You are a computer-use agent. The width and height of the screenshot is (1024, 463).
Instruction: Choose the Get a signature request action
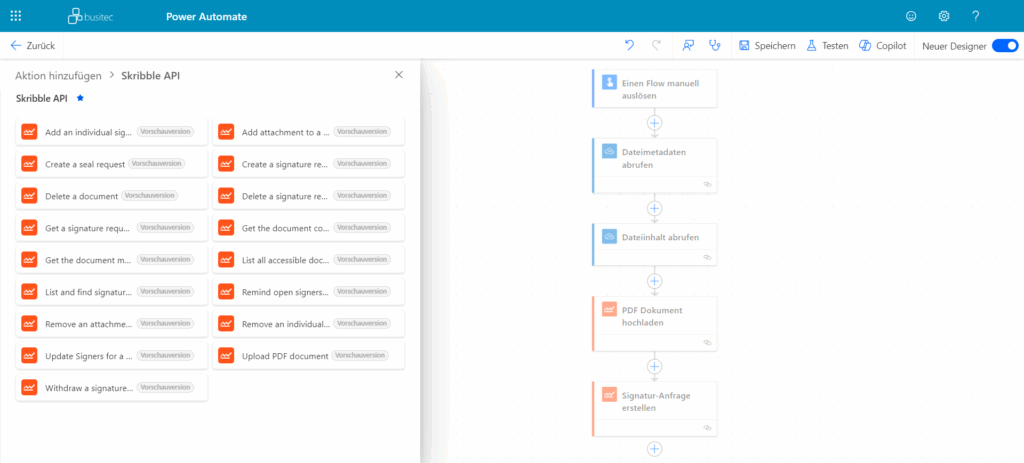112,228
